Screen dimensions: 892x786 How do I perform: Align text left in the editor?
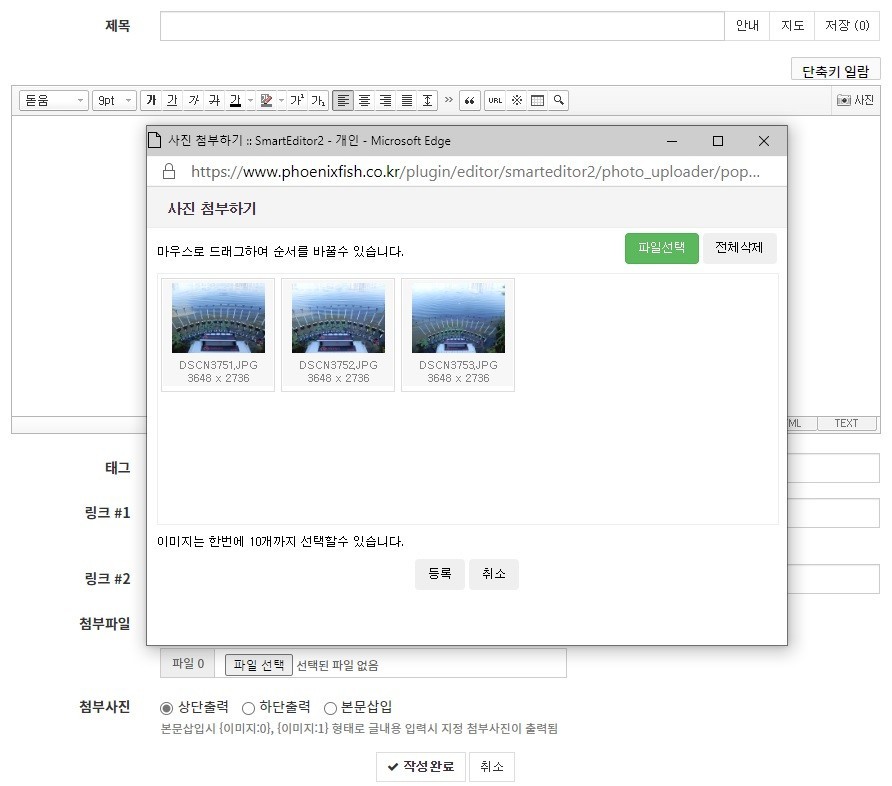[343, 101]
